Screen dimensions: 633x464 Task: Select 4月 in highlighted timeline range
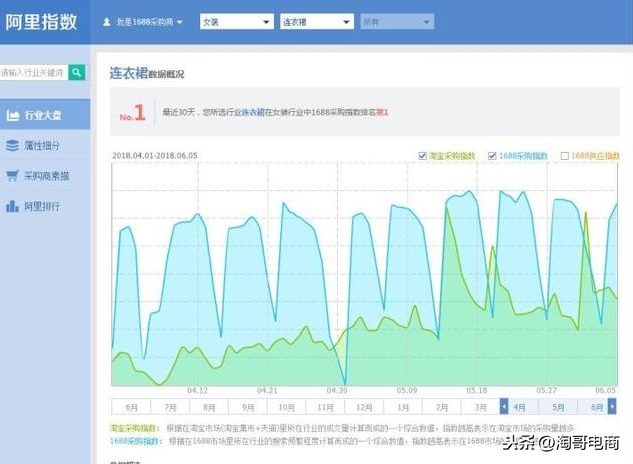point(520,407)
